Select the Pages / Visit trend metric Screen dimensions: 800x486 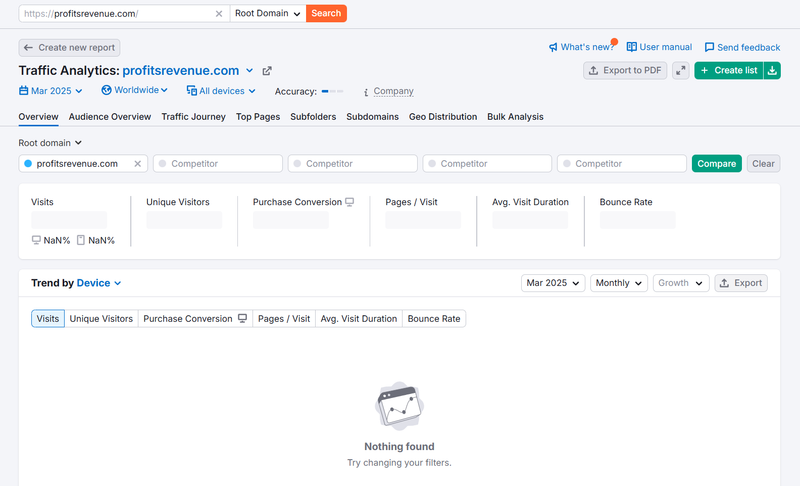[284, 319]
